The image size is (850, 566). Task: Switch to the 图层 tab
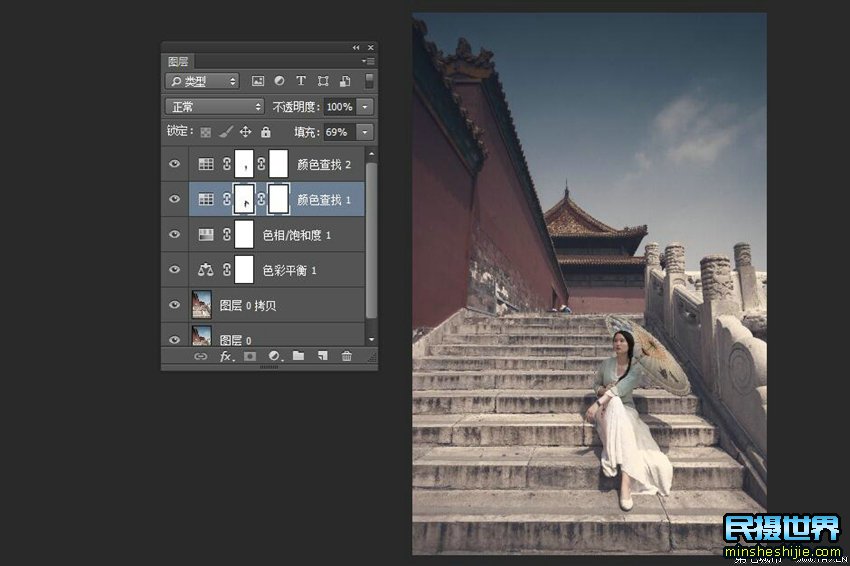[x=178, y=61]
